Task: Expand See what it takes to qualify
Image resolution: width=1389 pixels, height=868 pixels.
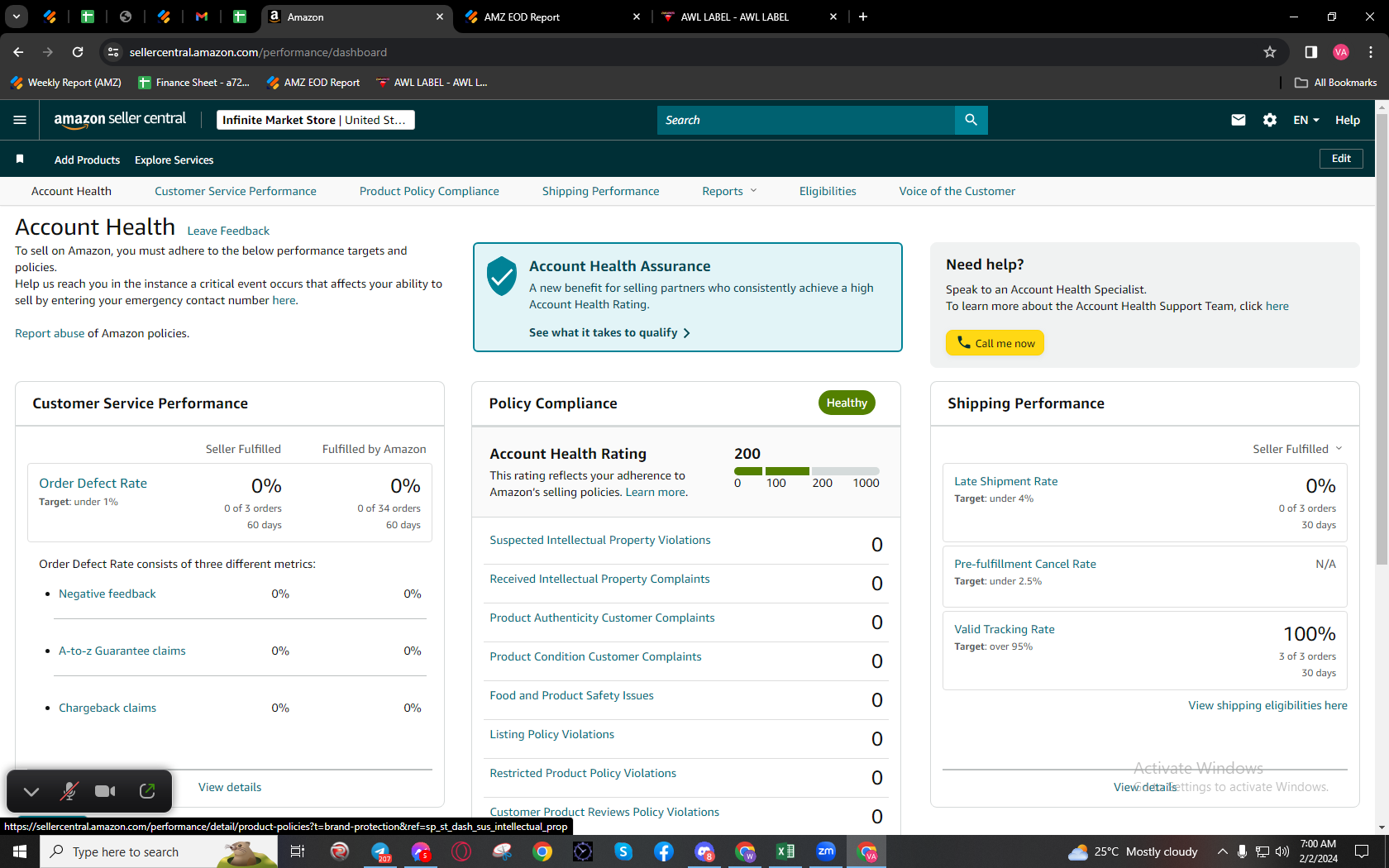Action: click(609, 332)
